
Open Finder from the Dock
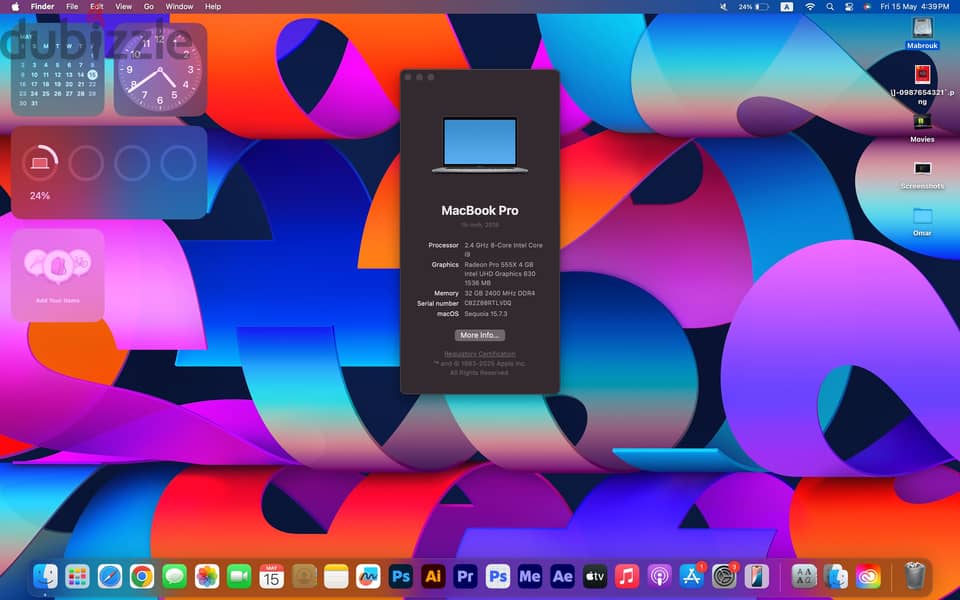pos(45,576)
